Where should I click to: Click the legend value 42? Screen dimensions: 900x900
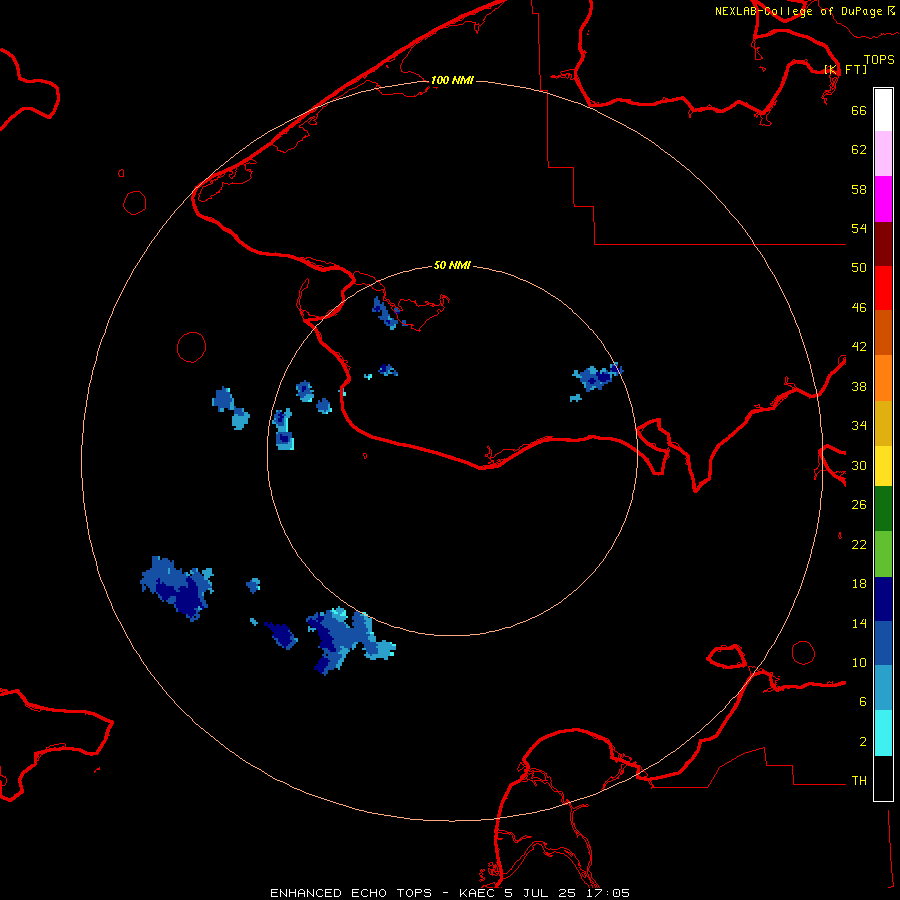tap(859, 347)
